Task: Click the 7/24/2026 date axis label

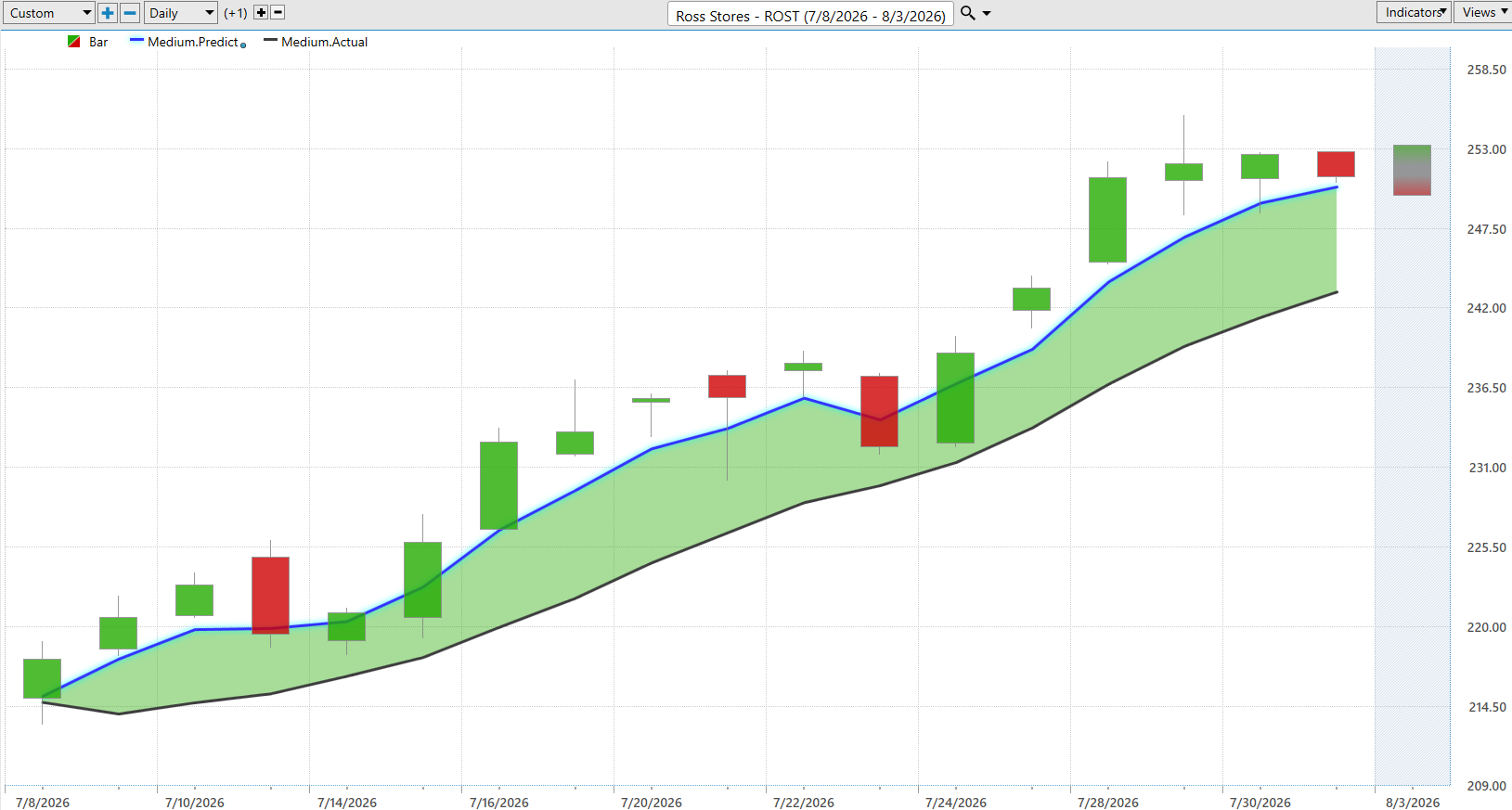Action: pos(956,803)
